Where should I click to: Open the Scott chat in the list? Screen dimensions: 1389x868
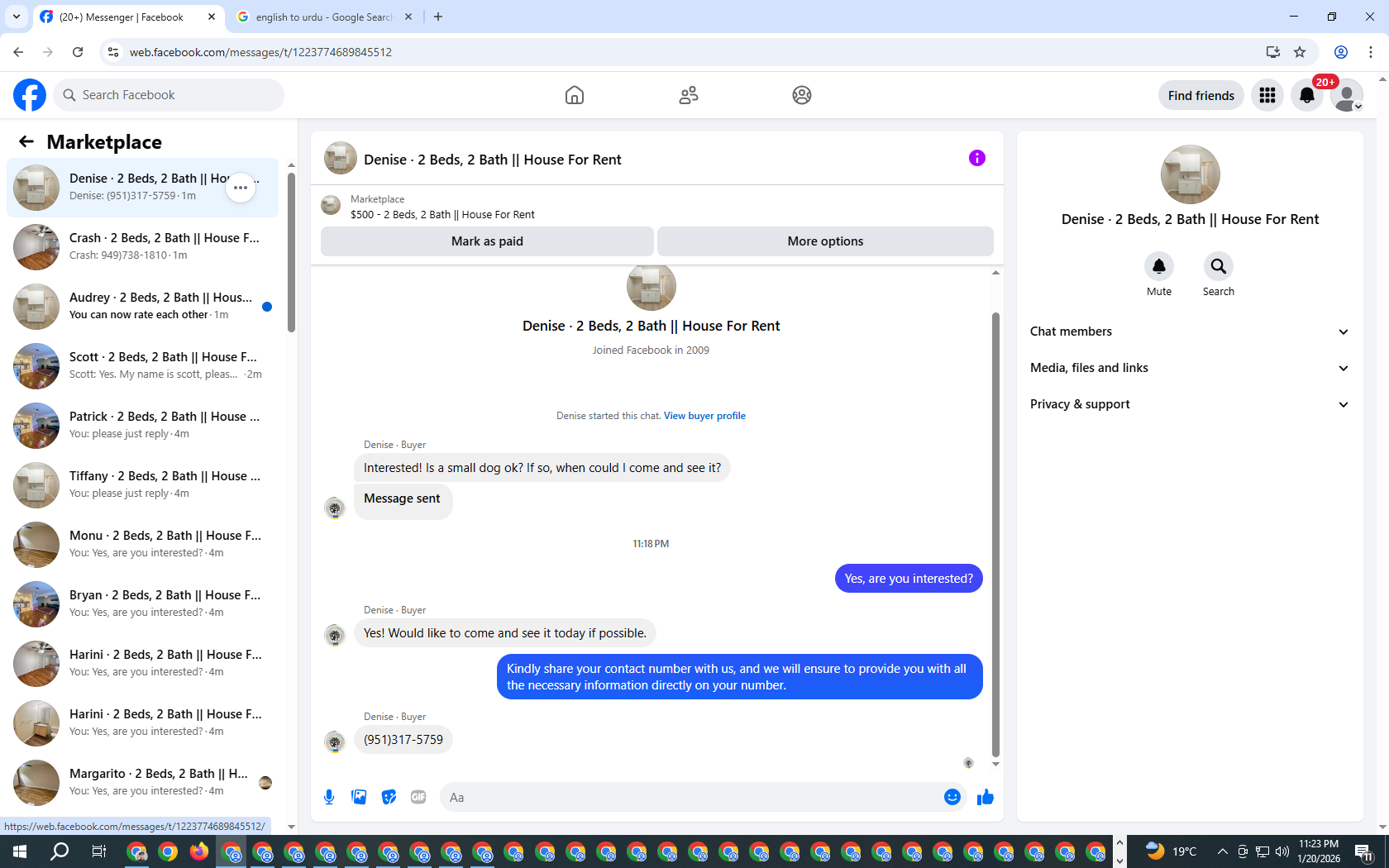[142, 366]
